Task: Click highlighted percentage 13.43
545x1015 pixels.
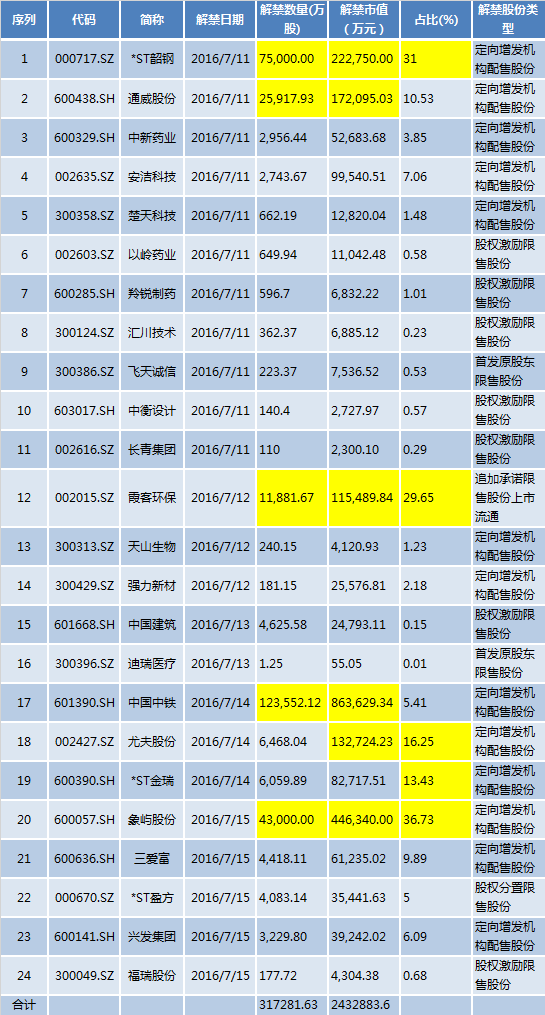Action: pos(436,781)
